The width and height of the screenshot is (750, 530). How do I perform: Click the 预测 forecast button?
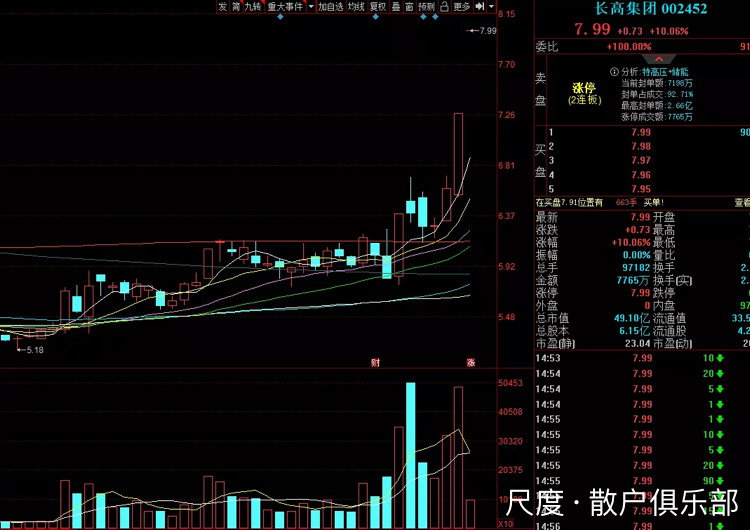[x=427, y=6]
